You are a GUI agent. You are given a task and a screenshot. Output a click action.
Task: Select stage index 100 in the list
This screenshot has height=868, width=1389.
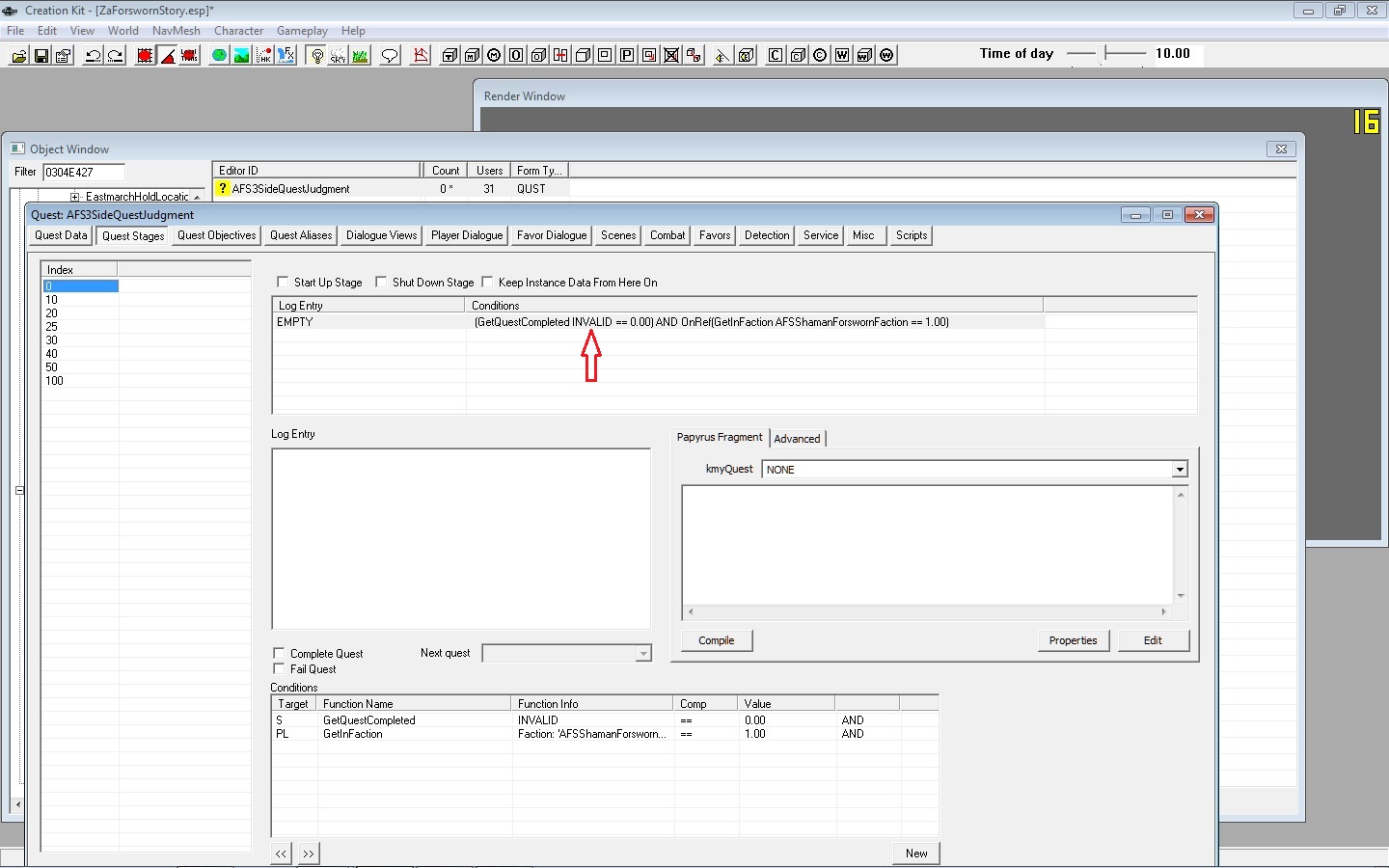point(54,381)
